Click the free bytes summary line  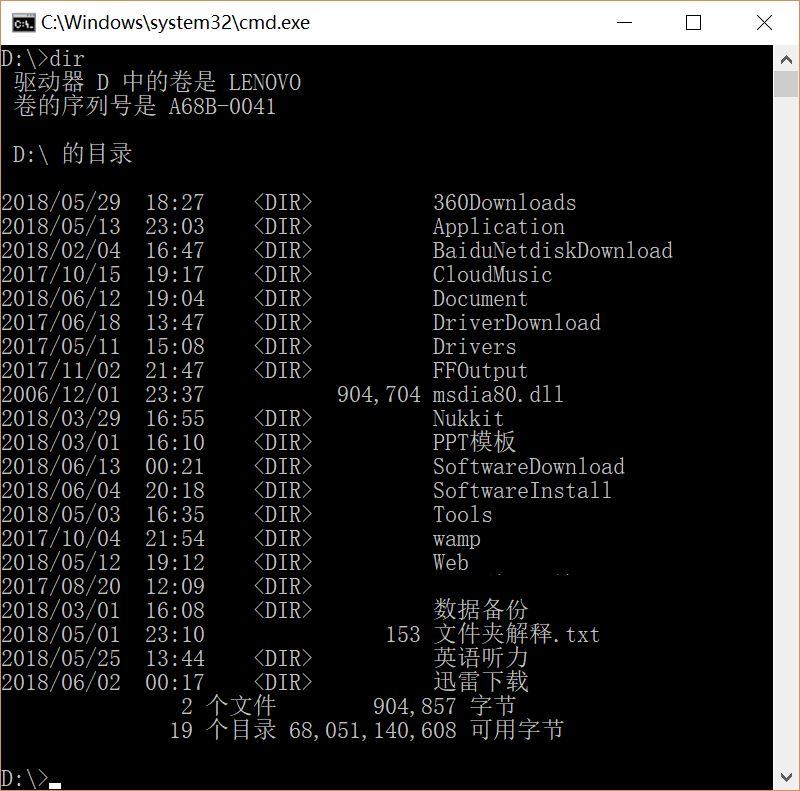370,730
